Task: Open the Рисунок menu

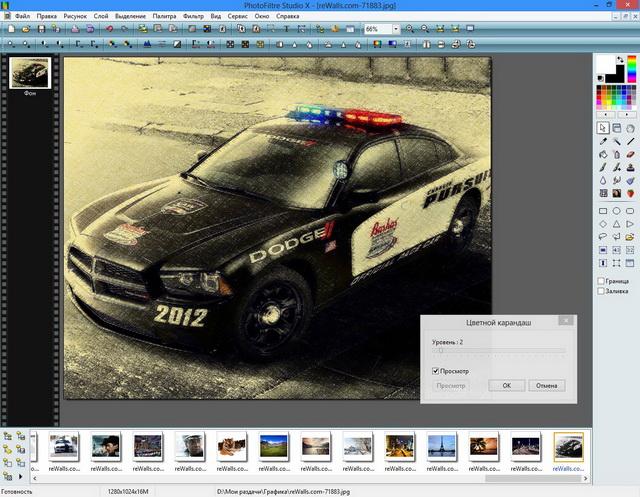Action: click(x=75, y=16)
